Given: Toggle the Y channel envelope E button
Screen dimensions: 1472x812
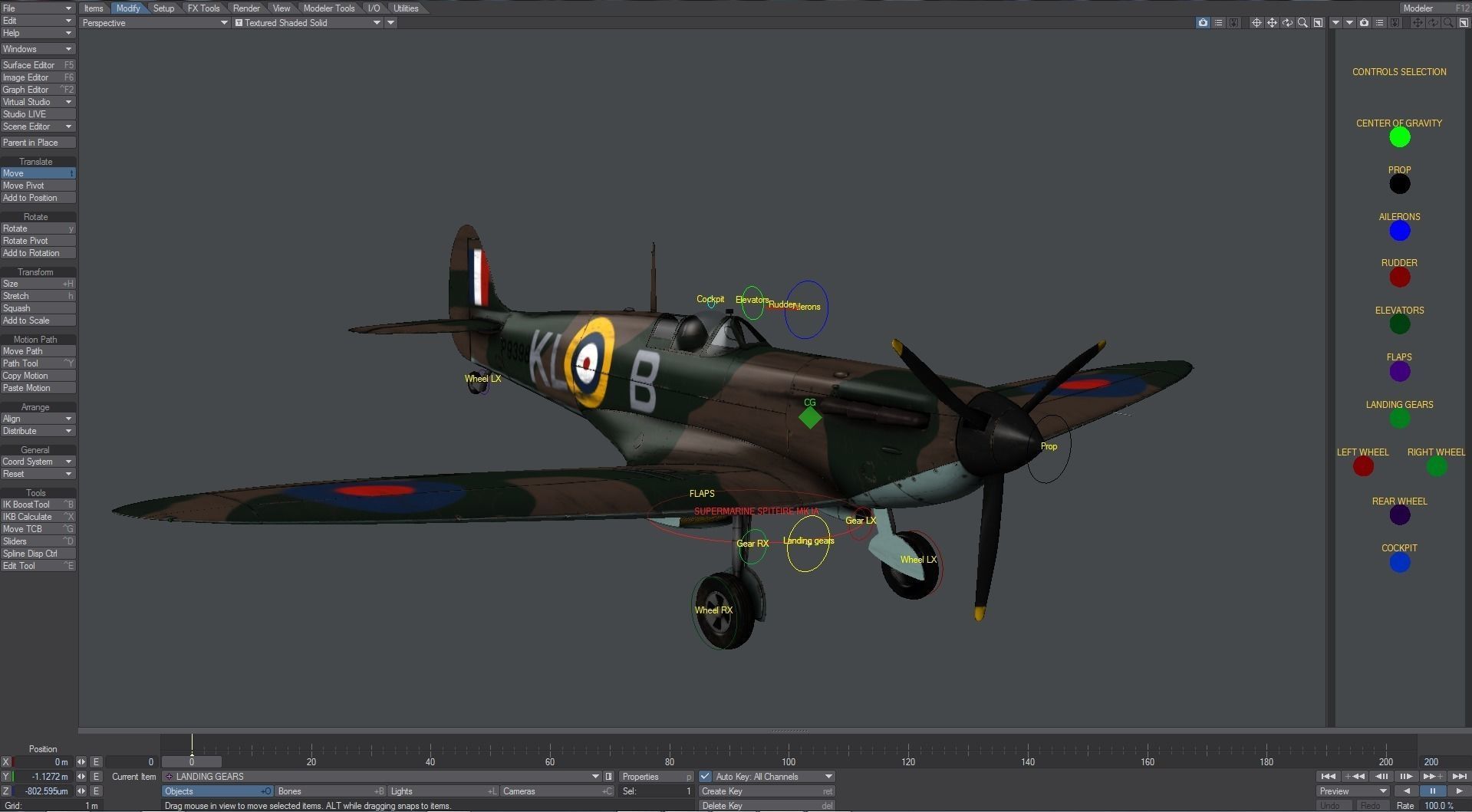Looking at the screenshot, I should (96, 777).
